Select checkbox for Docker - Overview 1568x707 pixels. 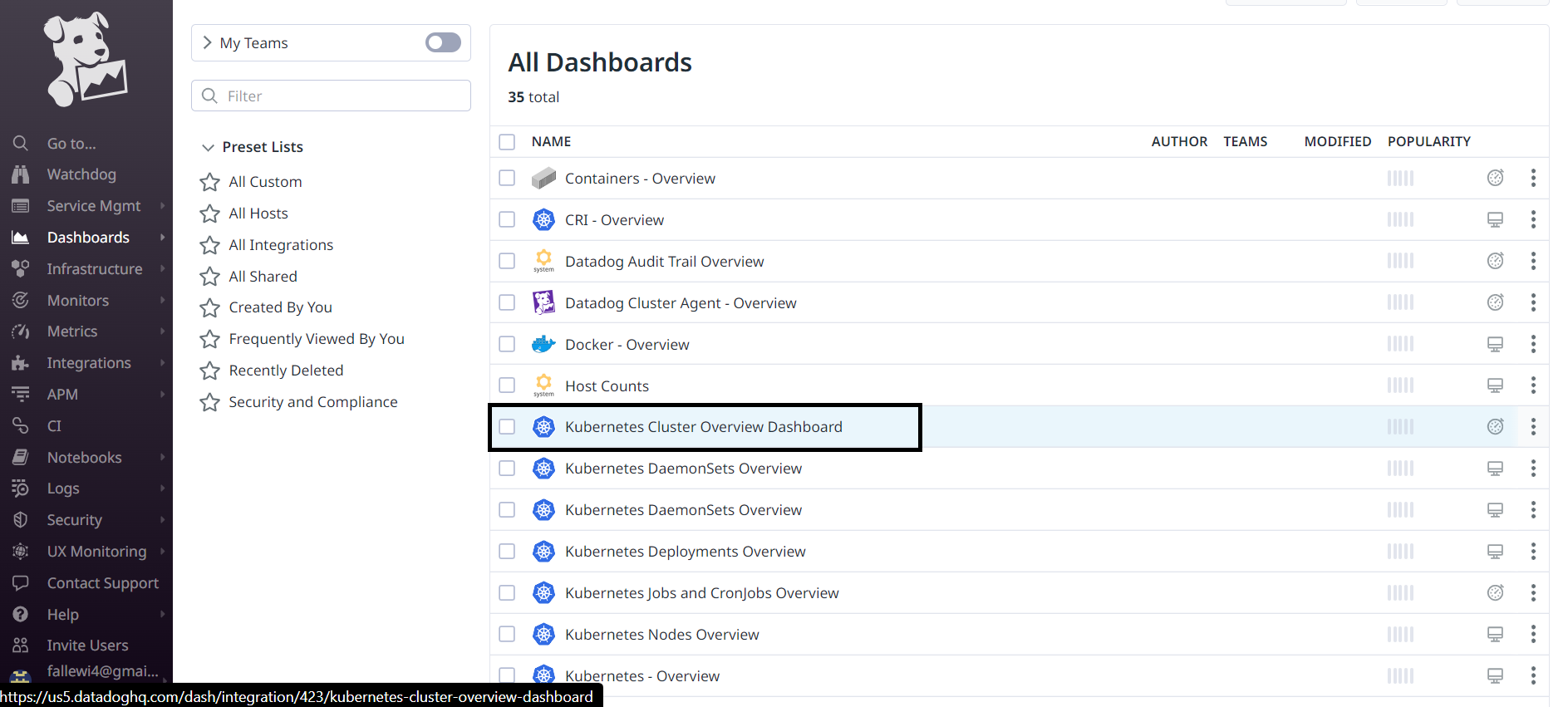click(x=507, y=344)
